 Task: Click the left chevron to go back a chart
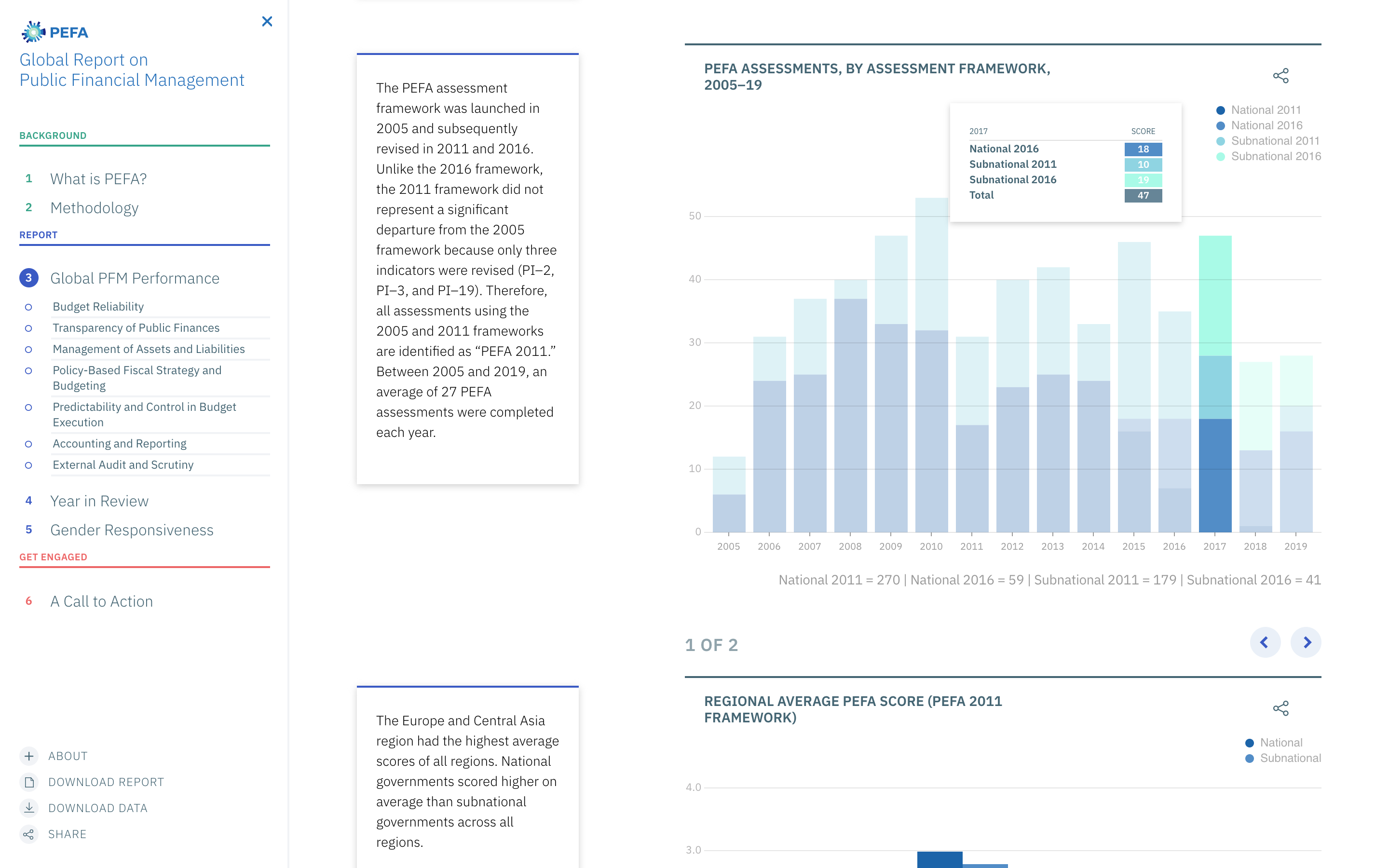click(1265, 643)
